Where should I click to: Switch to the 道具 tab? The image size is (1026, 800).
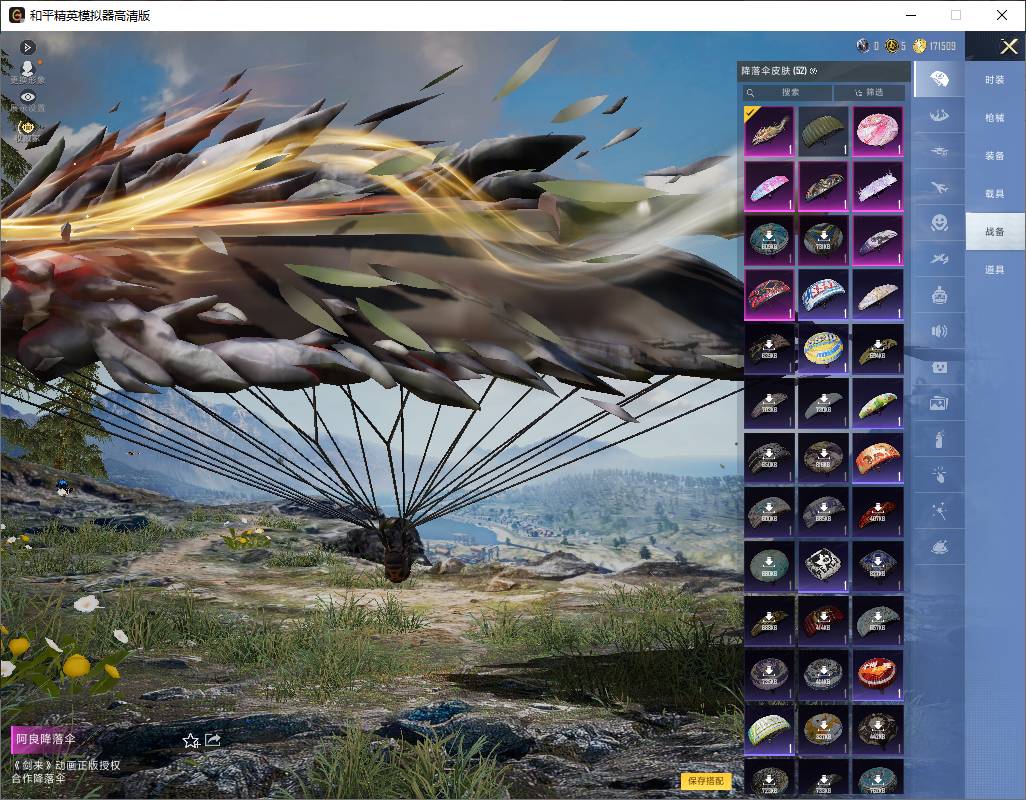tap(995, 270)
